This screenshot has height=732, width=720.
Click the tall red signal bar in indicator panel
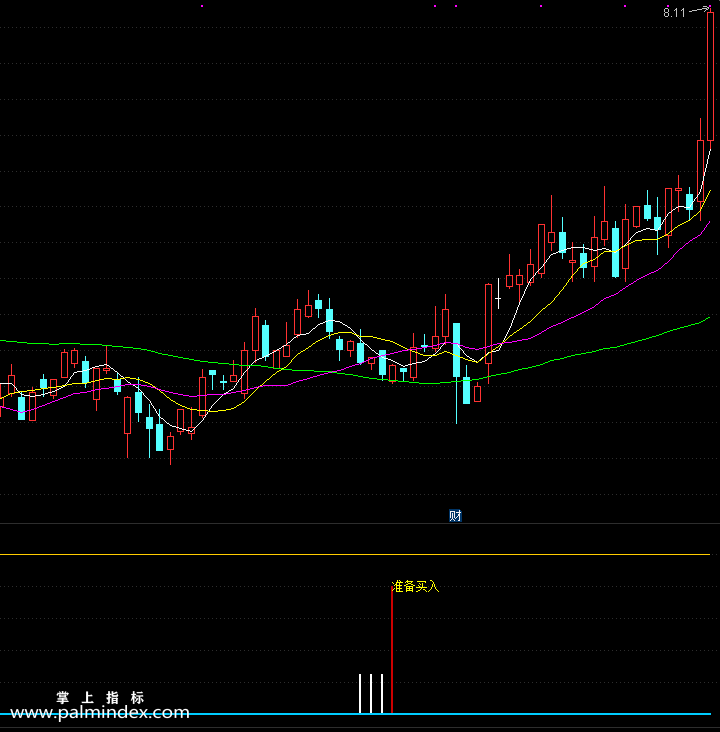(392, 650)
